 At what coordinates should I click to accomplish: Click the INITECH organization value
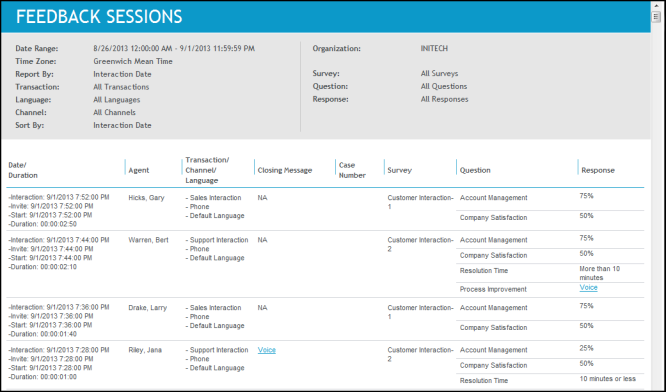(x=434, y=48)
